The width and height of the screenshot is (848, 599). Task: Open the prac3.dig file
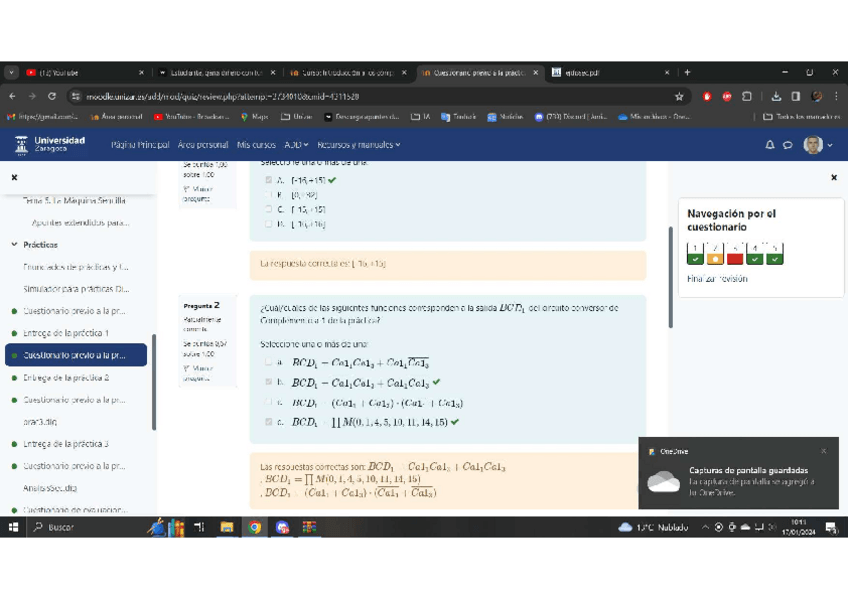point(40,422)
